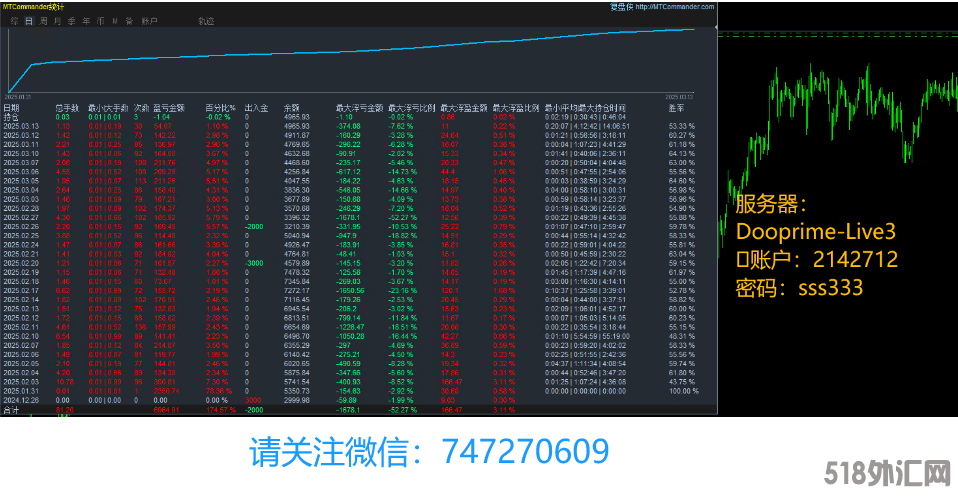Select the 2025.03.05 date row
The height and width of the screenshot is (497, 958).
[359, 181]
